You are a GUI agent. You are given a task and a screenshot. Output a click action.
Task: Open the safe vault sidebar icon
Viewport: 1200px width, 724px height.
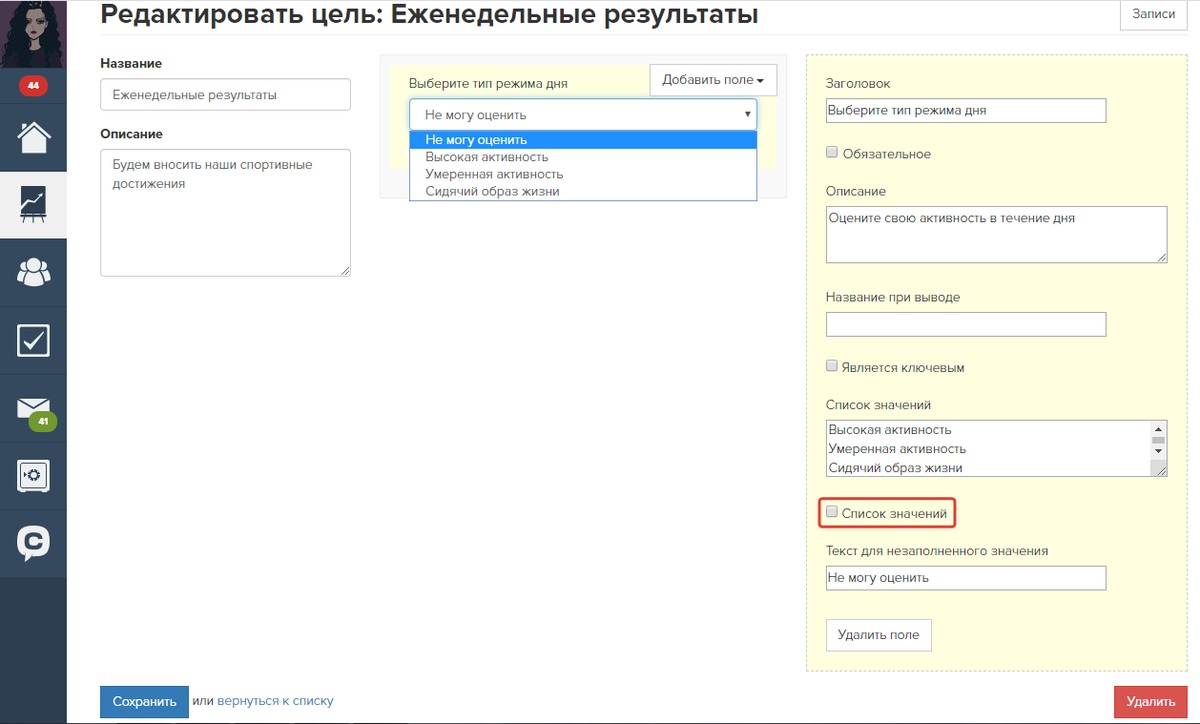click(33, 475)
